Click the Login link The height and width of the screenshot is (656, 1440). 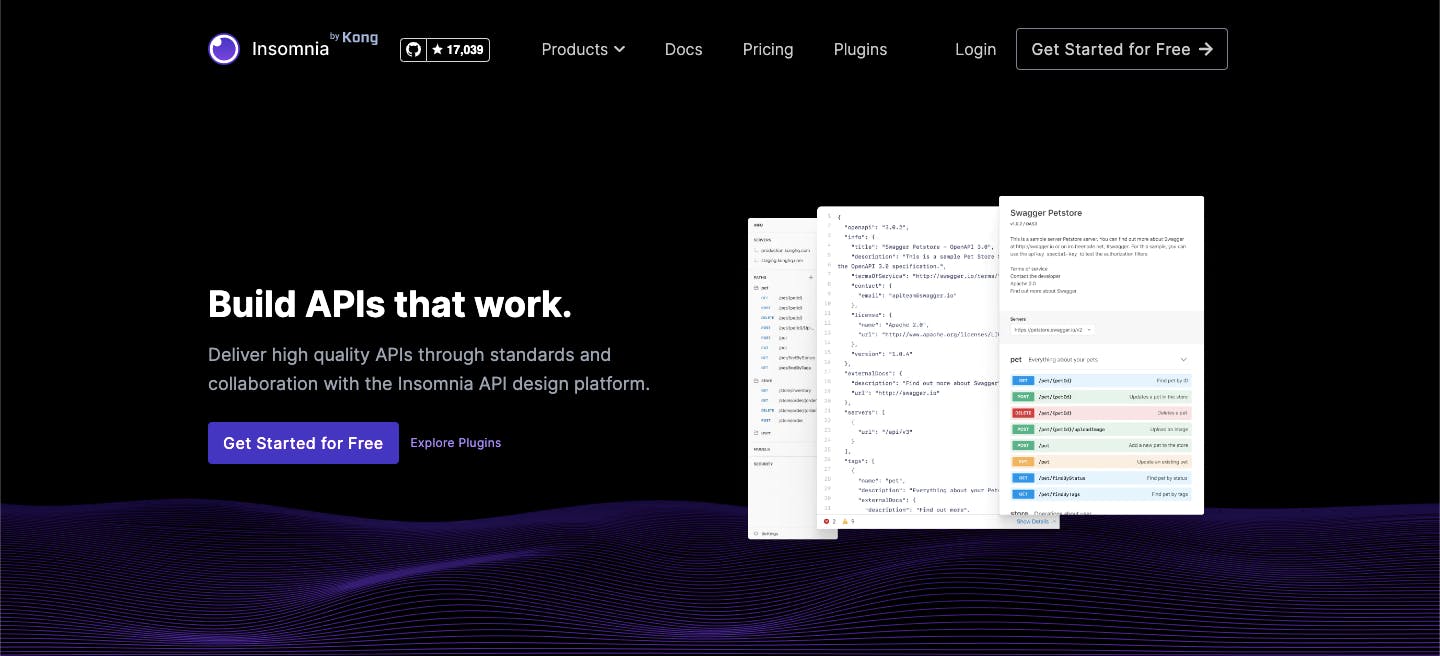pos(975,49)
